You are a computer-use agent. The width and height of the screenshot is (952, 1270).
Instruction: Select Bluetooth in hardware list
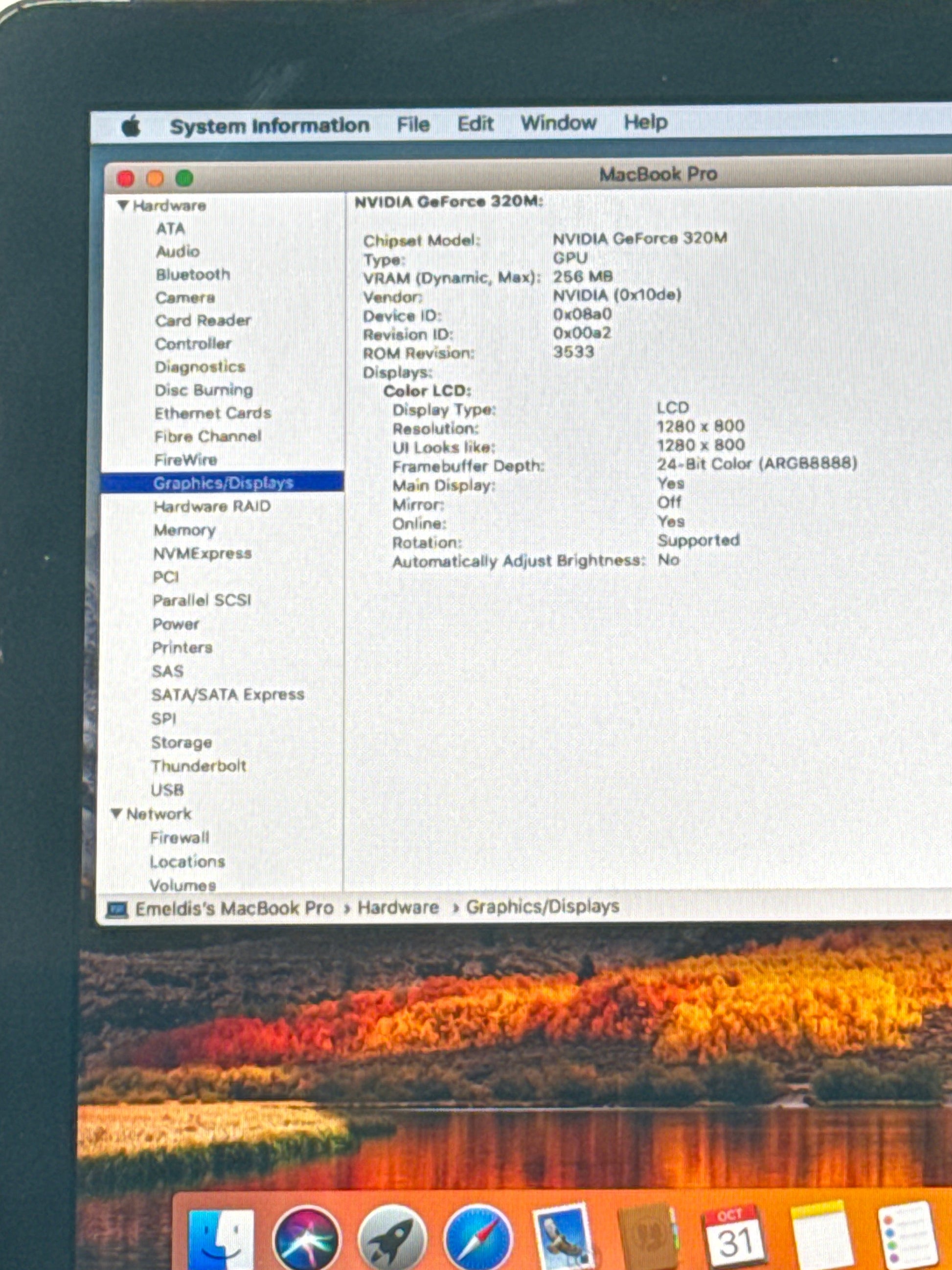pos(193,275)
